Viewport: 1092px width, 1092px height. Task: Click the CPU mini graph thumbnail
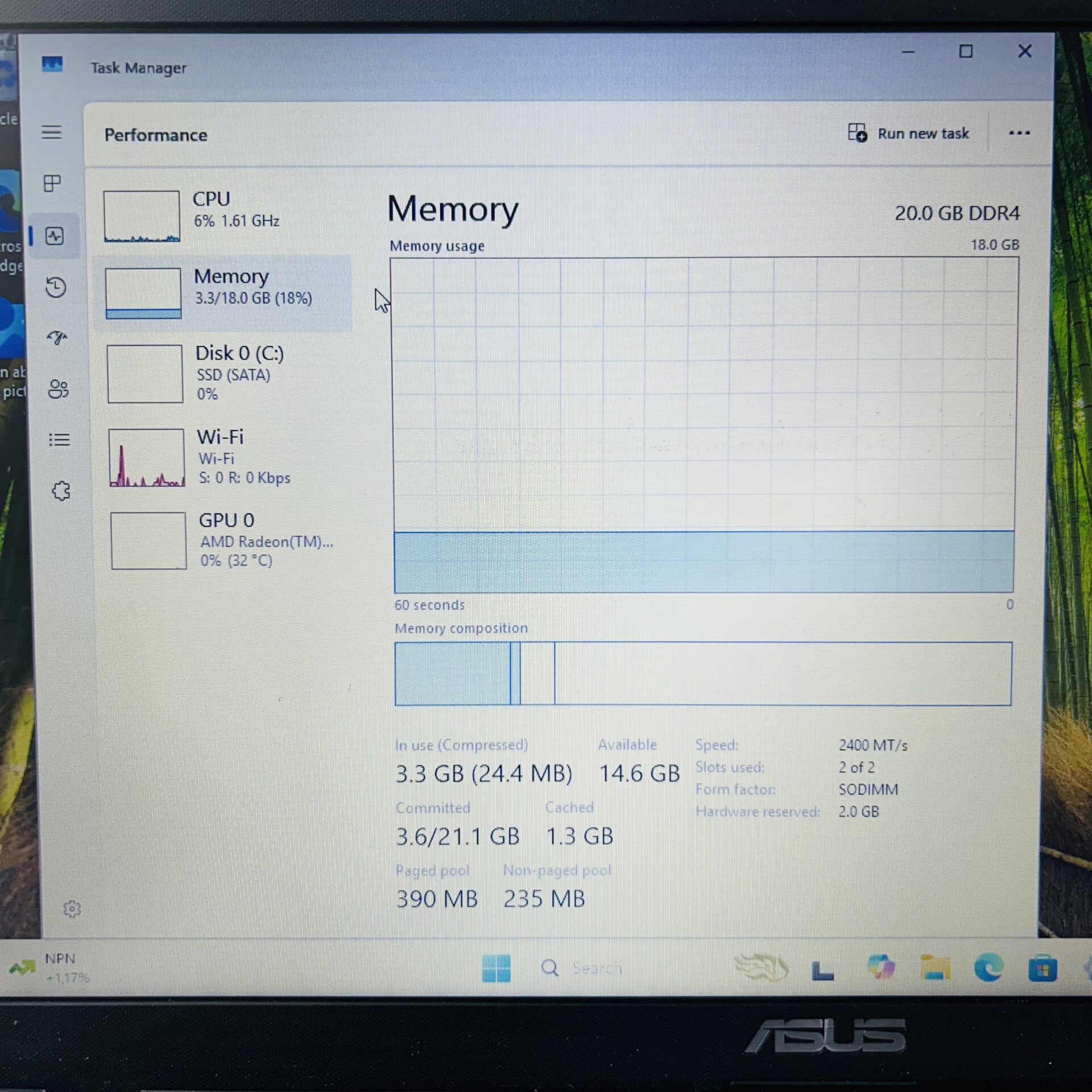coord(142,216)
